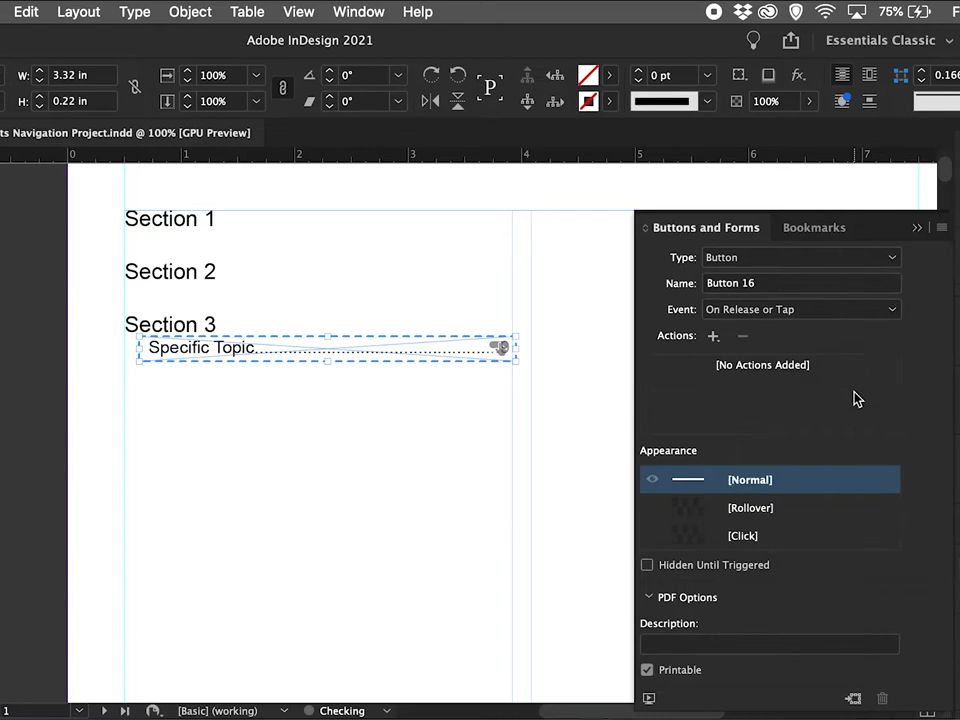The height and width of the screenshot is (720, 960).
Task: Click the button Name text field
Action: click(801, 283)
